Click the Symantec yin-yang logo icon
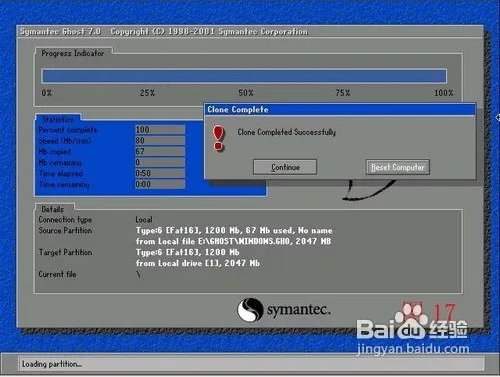 point(250,310)
